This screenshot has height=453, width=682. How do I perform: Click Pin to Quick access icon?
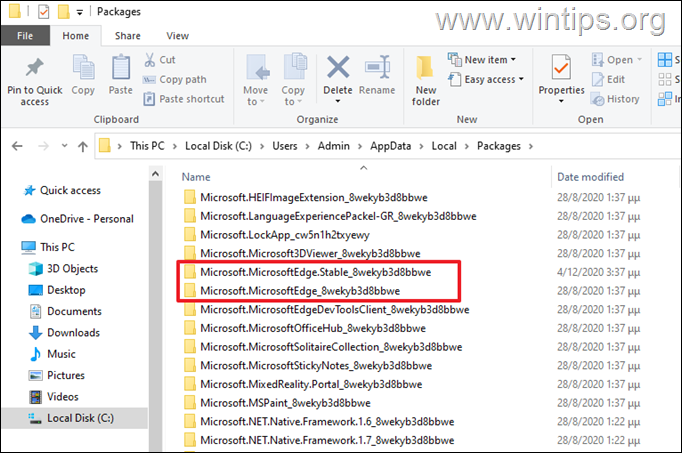coord(34,68)
